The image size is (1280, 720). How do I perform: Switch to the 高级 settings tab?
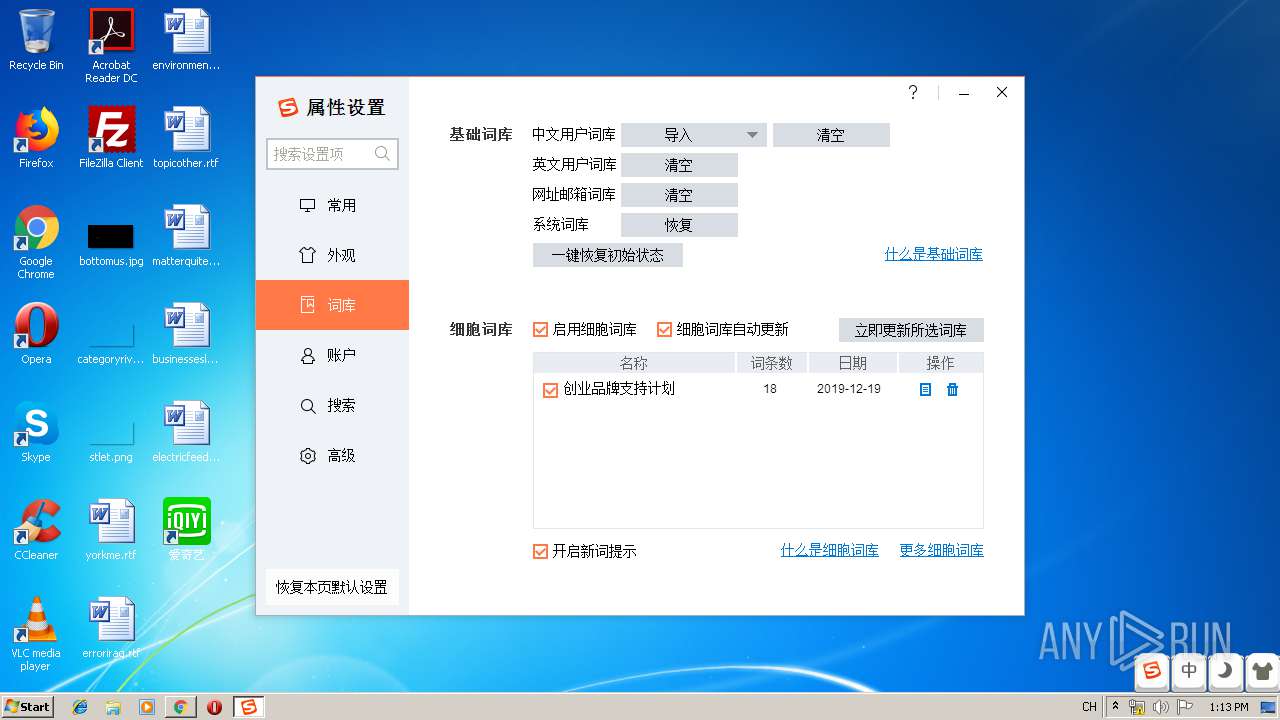[x=332, y=455]
